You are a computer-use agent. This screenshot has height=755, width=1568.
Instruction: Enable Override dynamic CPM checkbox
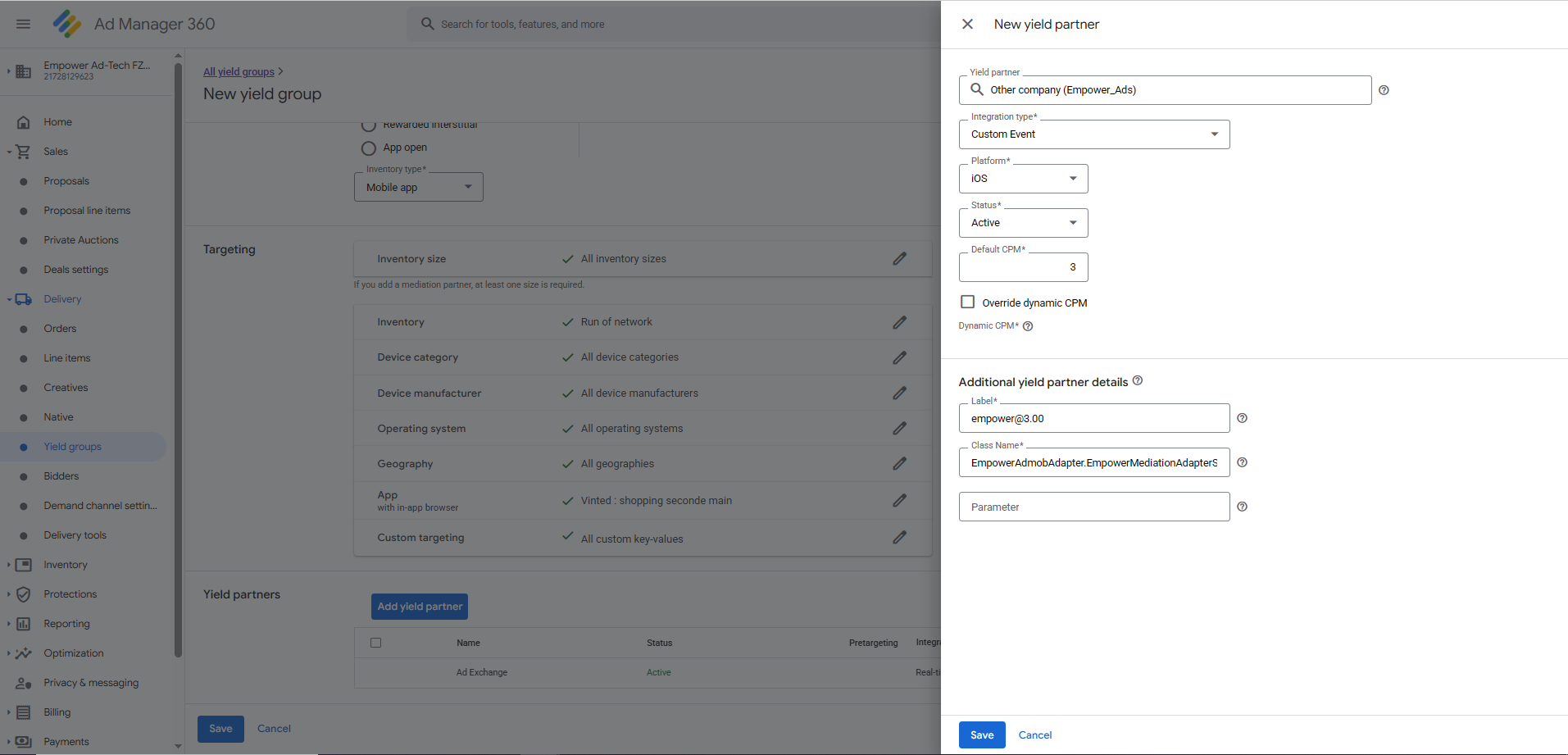coord(967,302)
